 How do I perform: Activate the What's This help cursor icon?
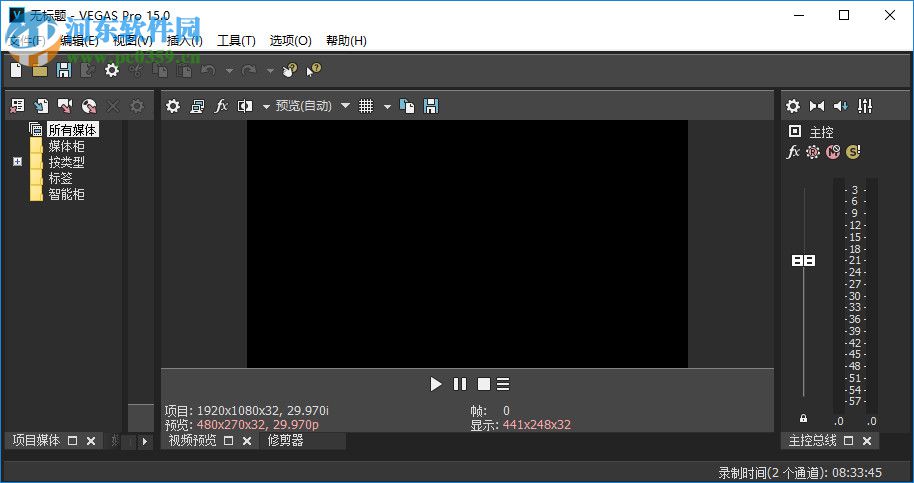(x=314, y=70)
